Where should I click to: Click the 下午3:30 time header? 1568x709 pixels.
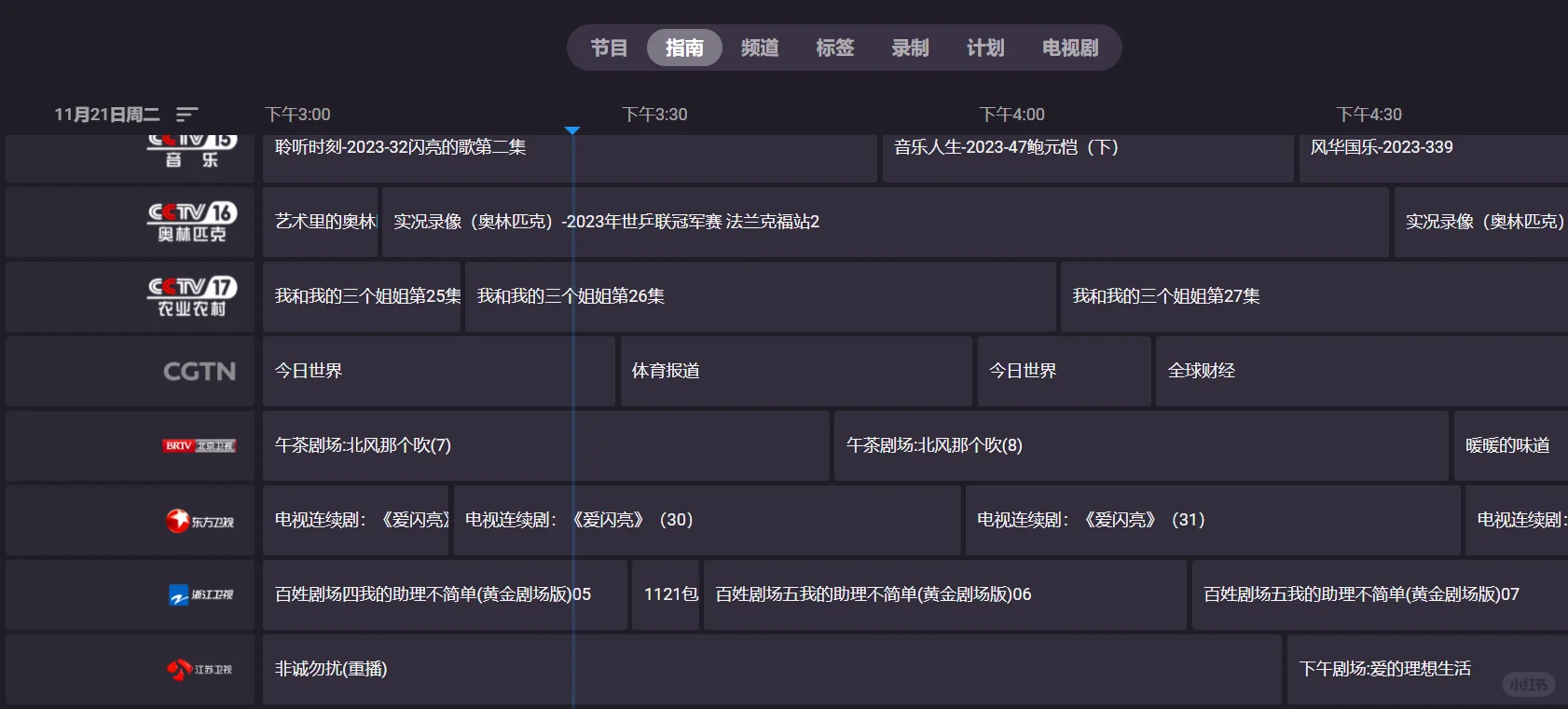(654, 115)
